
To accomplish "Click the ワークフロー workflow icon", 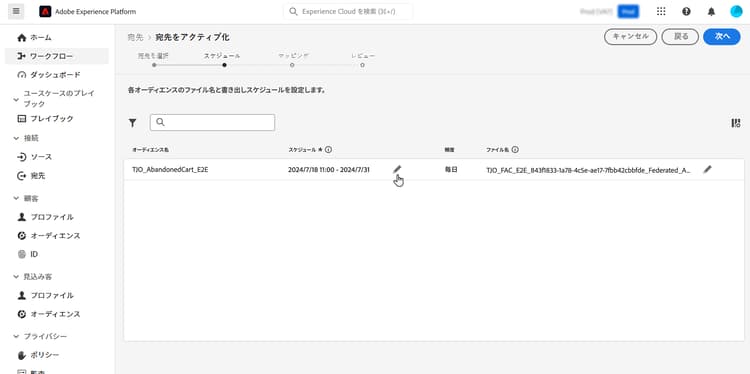I will [22, 56].
